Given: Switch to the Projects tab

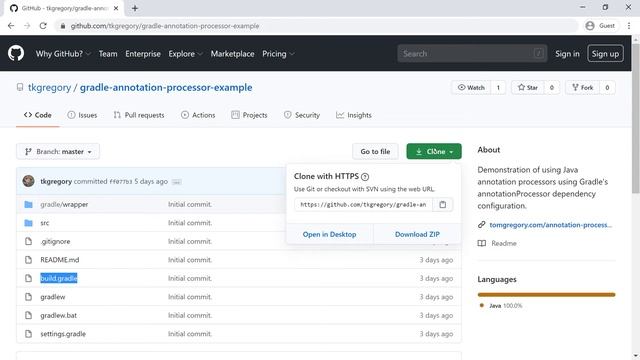Looking at the screenshot, I should 249,115.
